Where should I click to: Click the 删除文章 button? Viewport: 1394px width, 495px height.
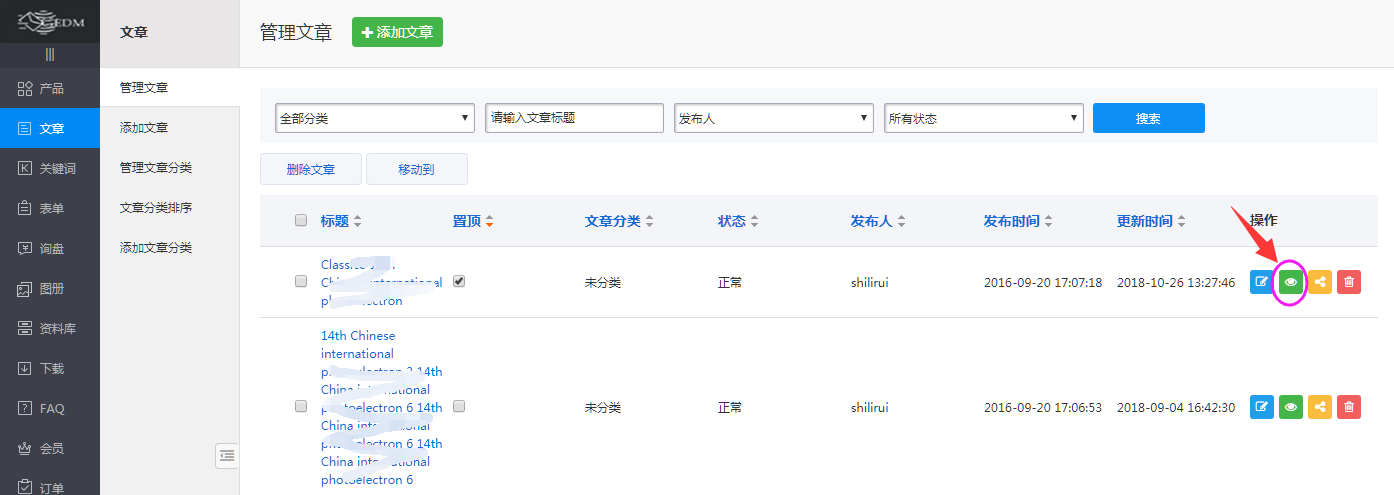tap(311, 170)
